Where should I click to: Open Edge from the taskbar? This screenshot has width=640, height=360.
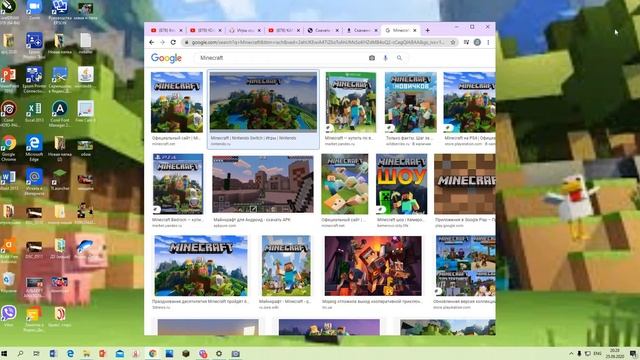[x=71, y=353]
